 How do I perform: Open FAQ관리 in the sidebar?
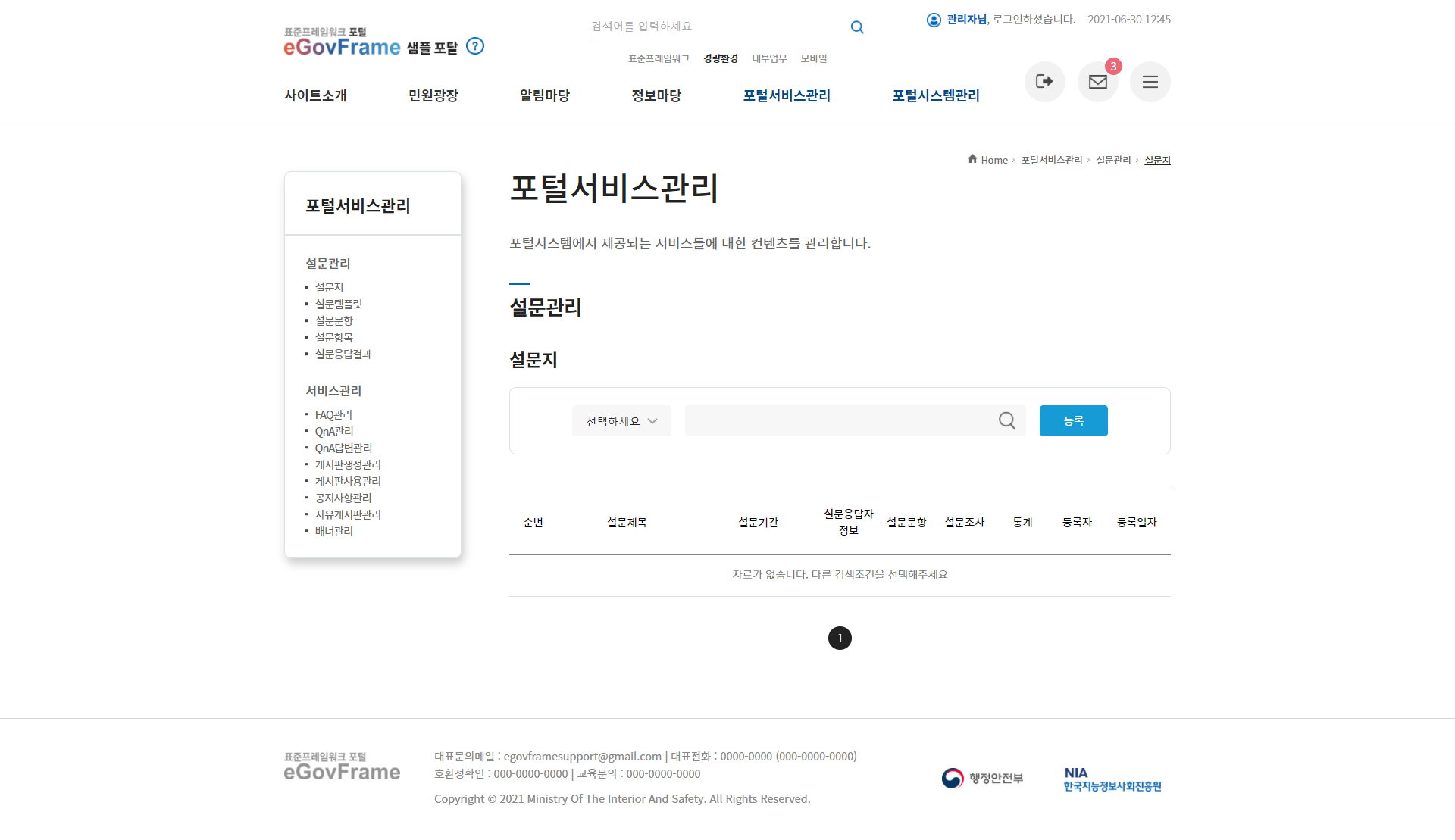(333, 415)
